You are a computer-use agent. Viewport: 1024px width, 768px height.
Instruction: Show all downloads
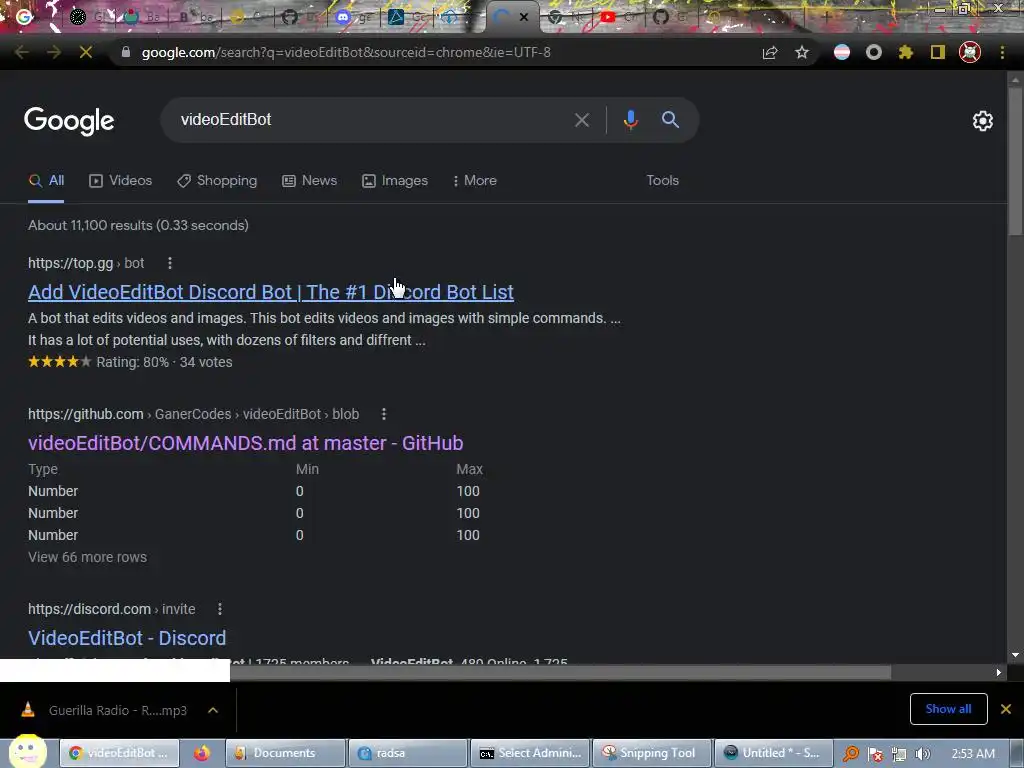click(x=948, y=709)
